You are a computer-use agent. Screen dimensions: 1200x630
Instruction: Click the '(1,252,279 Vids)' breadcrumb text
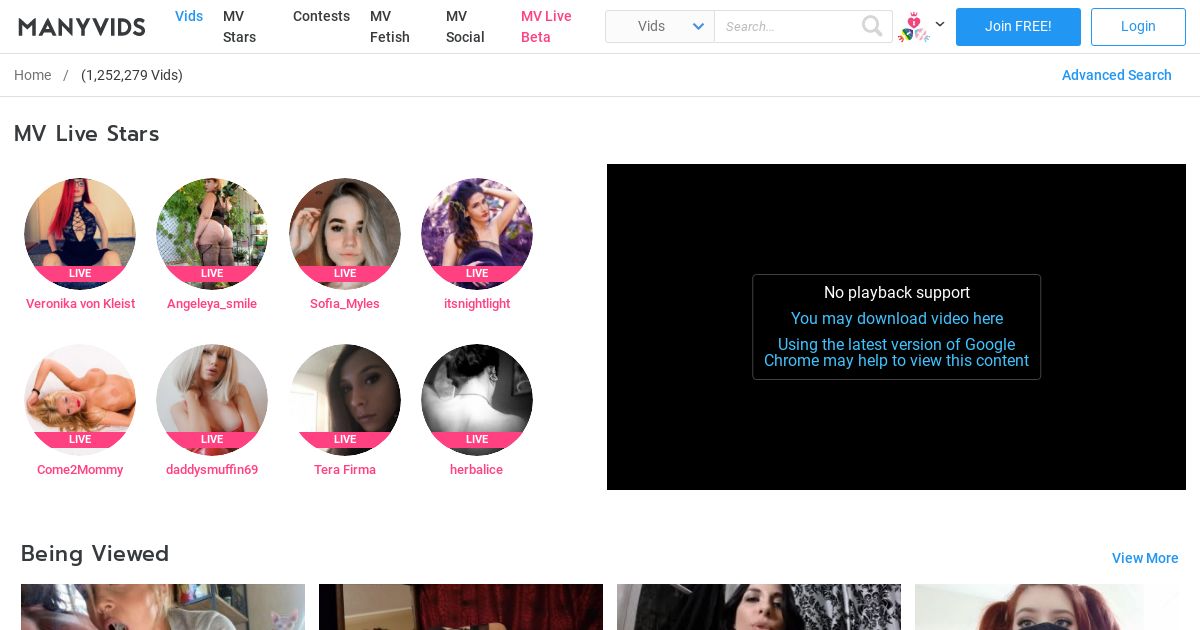132,75
